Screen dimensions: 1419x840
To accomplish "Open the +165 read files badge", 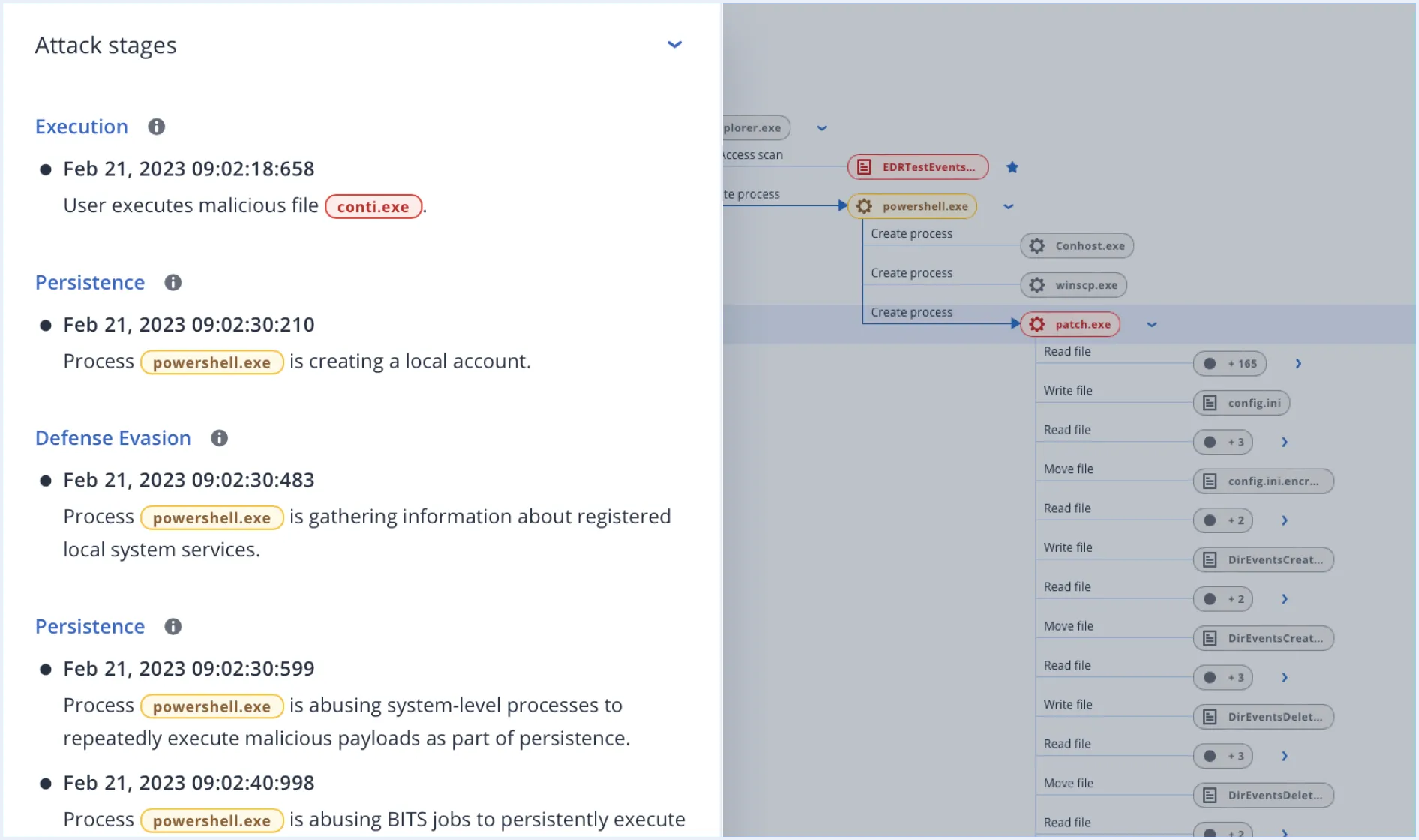I will click(1230, 364).
